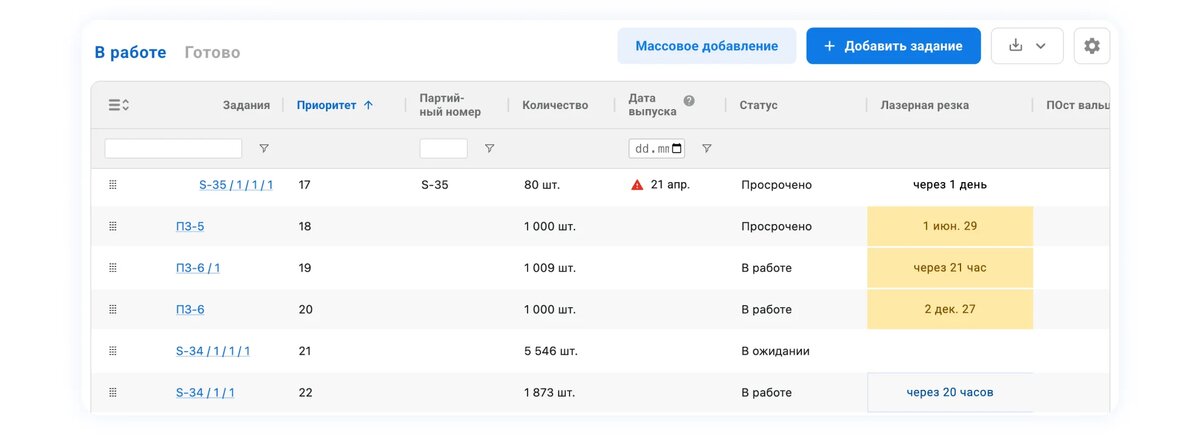This screenshot has width=1200, height=435.
Task: Open the S-35 / 1 / 1 / 1 task link
Action: 236,185
